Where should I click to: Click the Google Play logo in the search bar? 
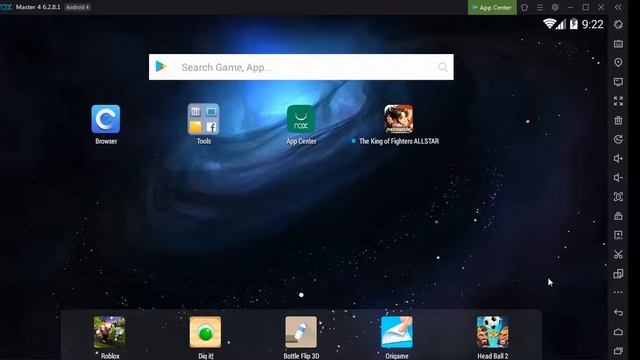(x=161, y=66)
